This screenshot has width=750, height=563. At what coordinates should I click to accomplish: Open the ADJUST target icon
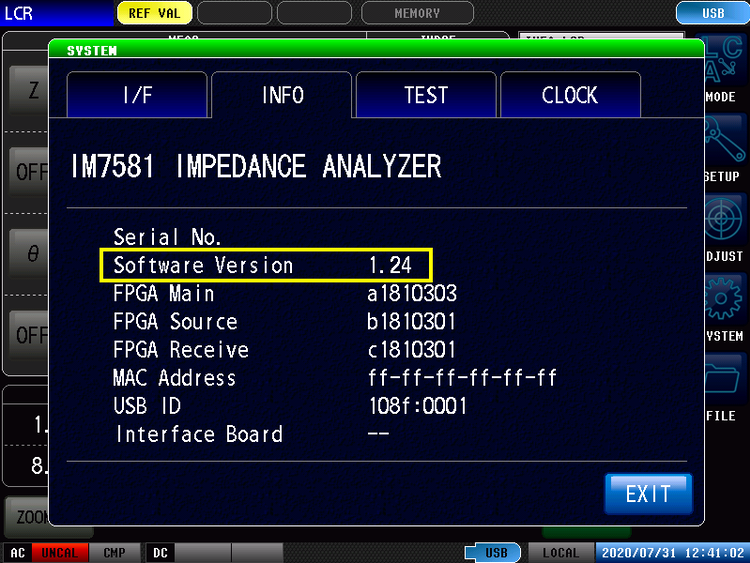pyautogui.click(x=725, y=229)
